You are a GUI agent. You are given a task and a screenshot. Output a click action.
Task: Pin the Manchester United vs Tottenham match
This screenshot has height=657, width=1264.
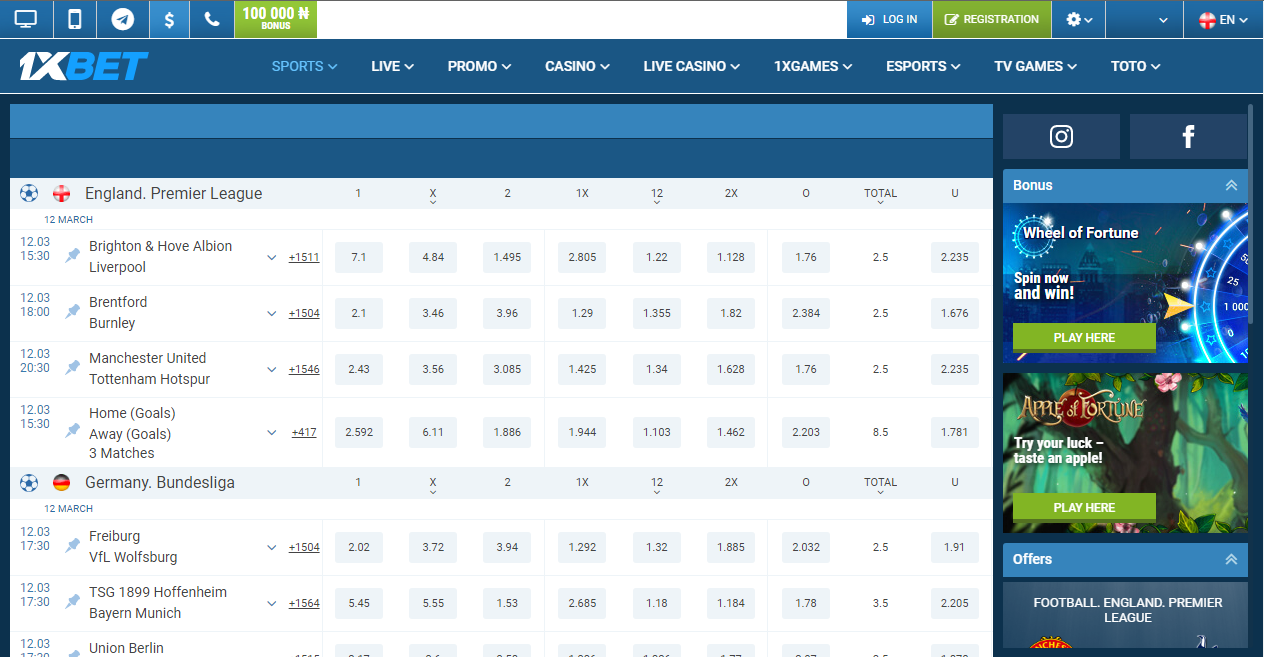[x=70, y=368]
